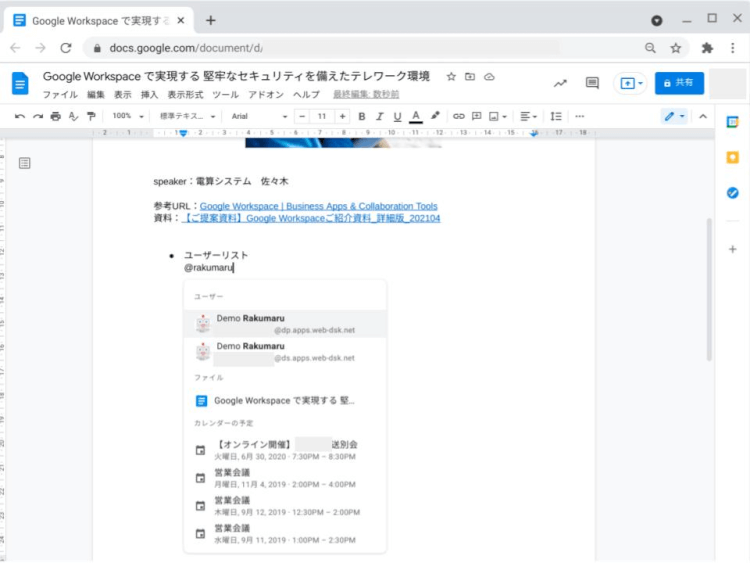This screenshot has width=750, height=563.
Task: Insert link icon in toolbar
Action: click(459, 116)
